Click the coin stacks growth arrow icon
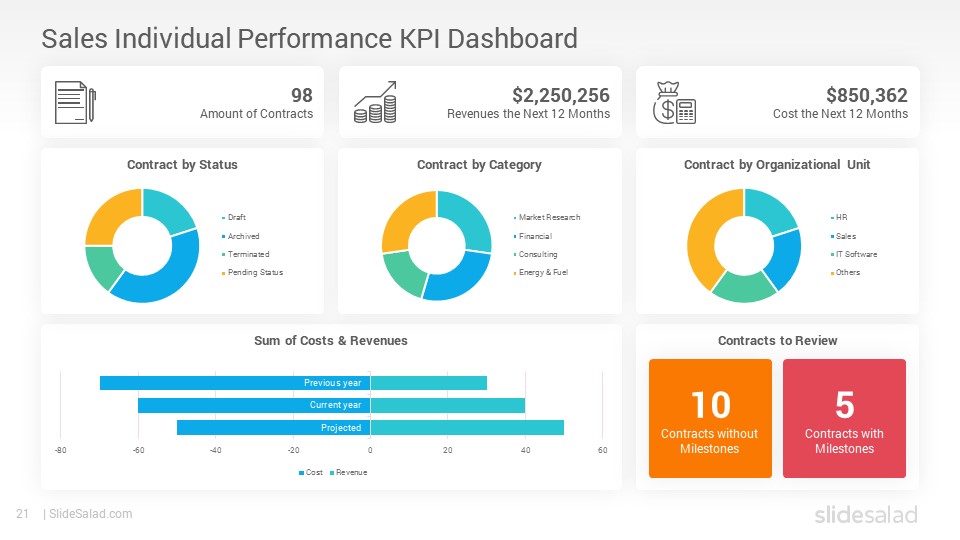The image size is (960, 540). (x=375, y=102)
